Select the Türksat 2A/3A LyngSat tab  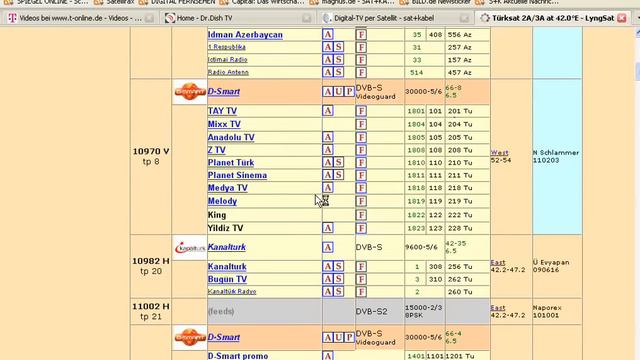553,18
